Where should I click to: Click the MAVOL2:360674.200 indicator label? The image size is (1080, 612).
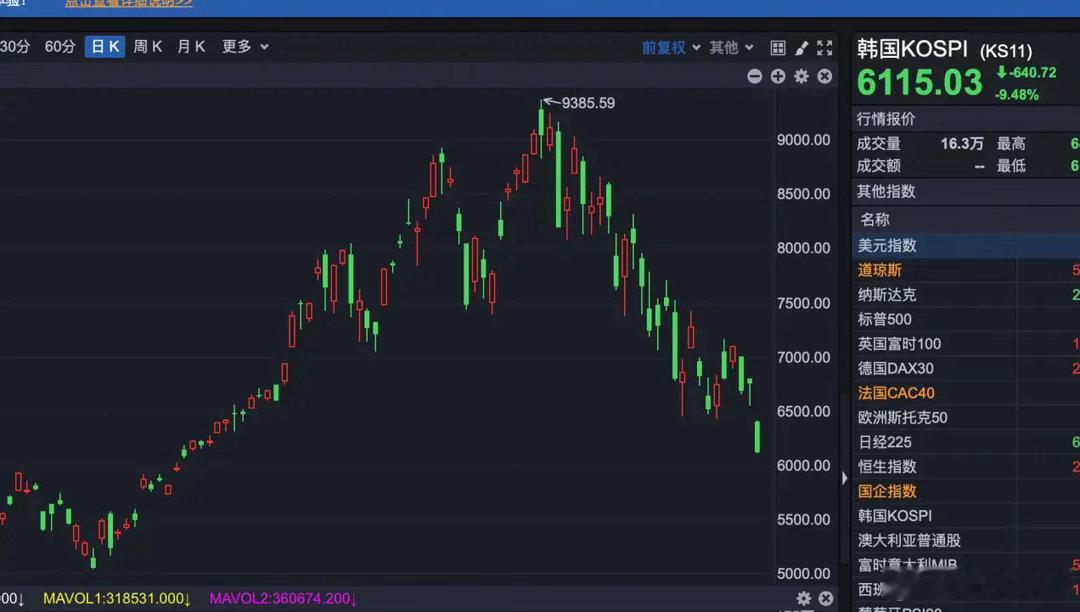tap(283, 598)
